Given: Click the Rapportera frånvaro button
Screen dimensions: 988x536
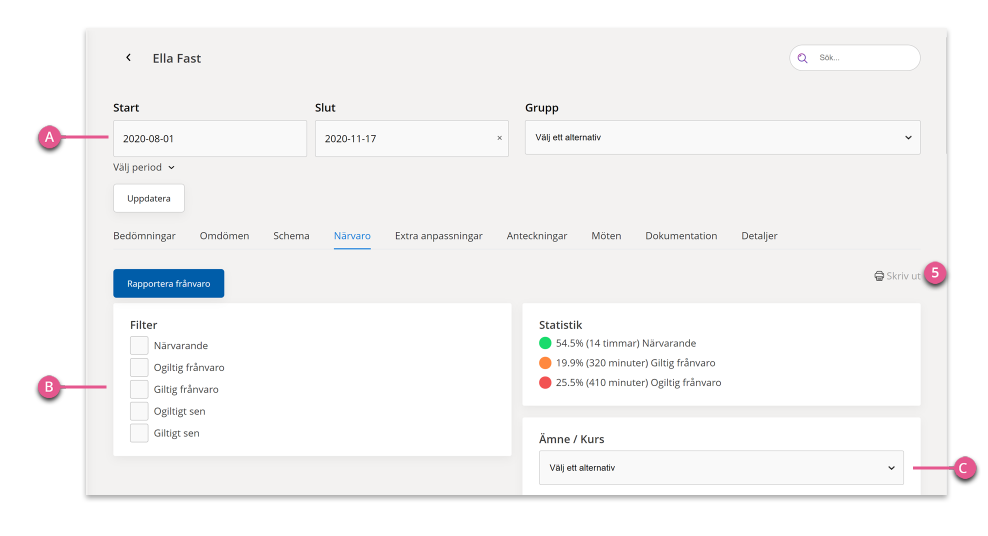Looking at the screenshot, I should [x=169, y=283].
